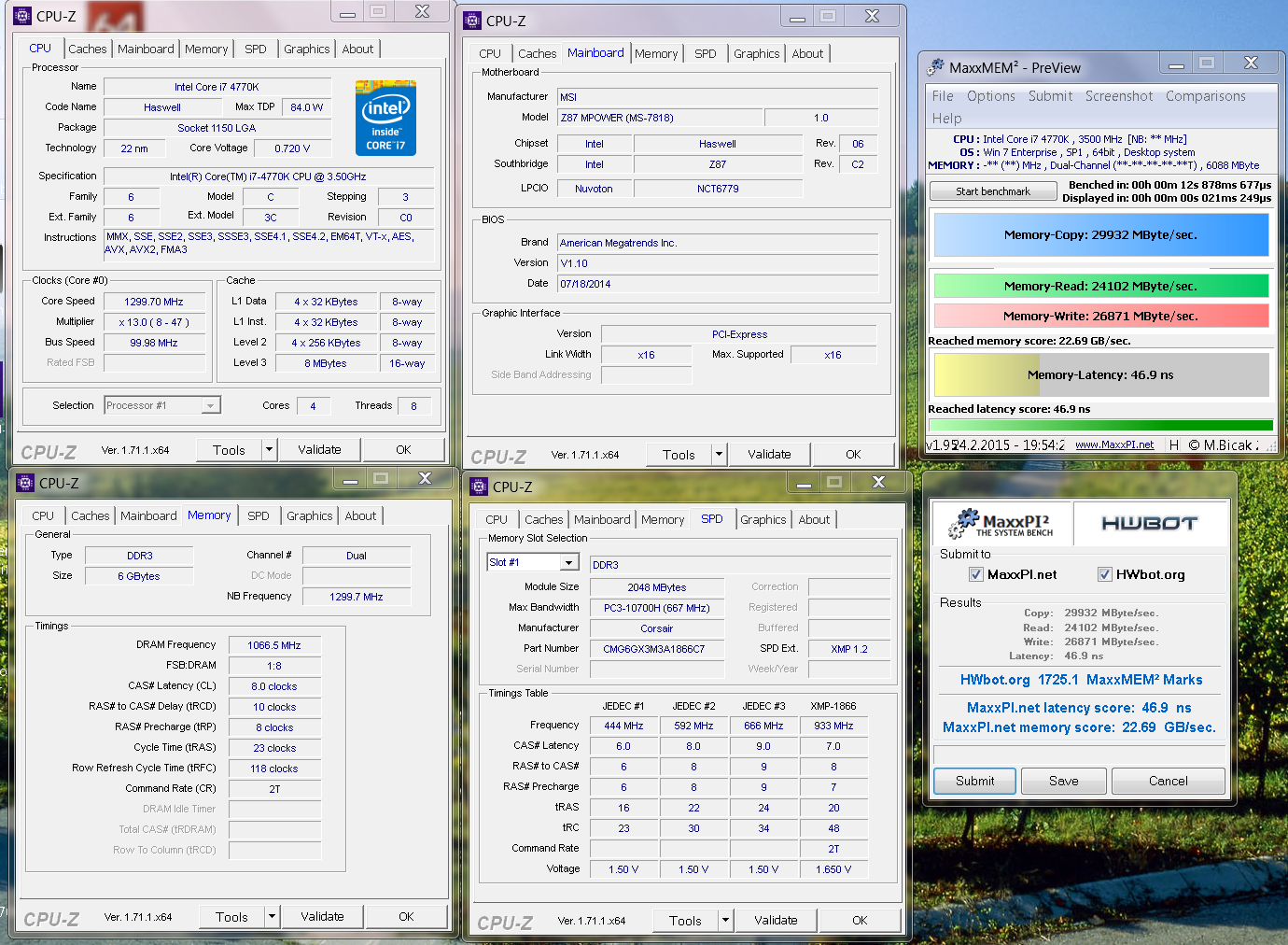Open MaxxMEM Submit menu
Viewport: 1288px width, 945px height.
1051,95
